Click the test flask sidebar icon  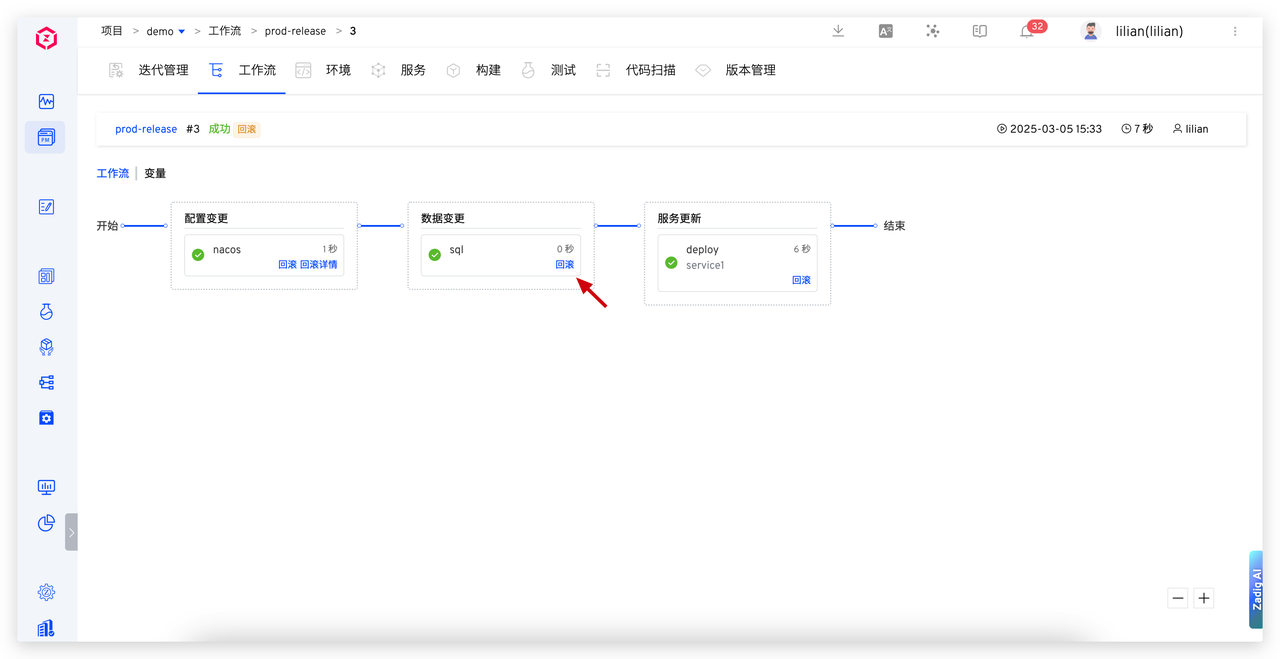(46, 312)
